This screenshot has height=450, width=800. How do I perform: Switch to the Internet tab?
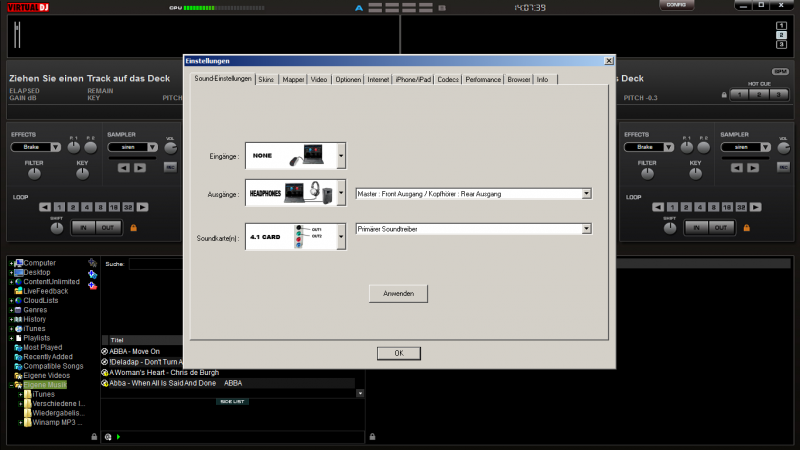point(378,80)
